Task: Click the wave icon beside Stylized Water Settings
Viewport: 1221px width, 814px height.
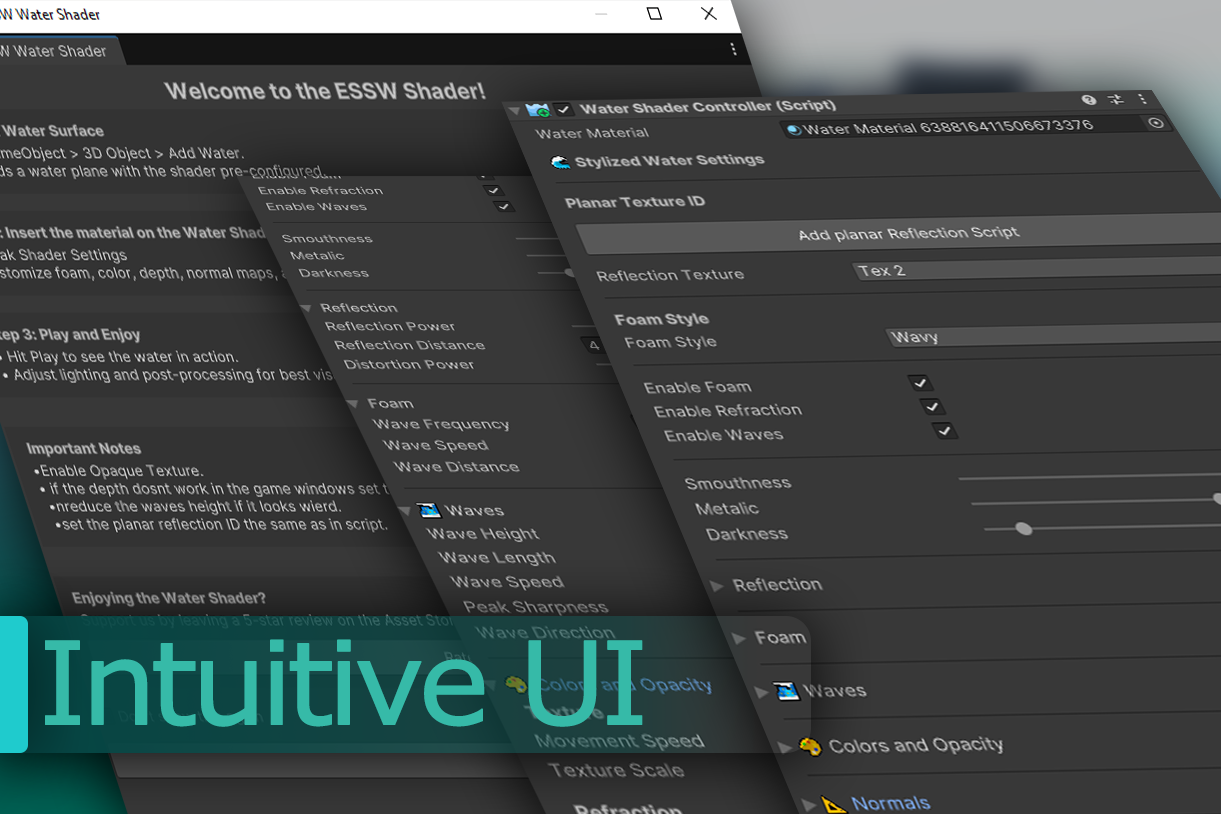Action: pos(560,162)
